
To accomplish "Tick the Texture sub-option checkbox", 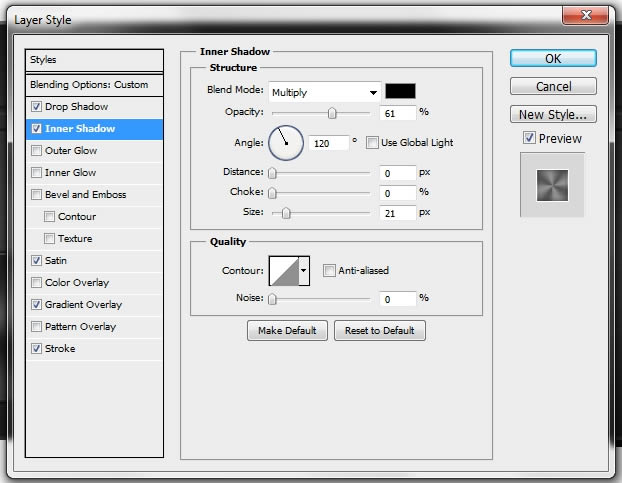I will click(x=49, y=239).
